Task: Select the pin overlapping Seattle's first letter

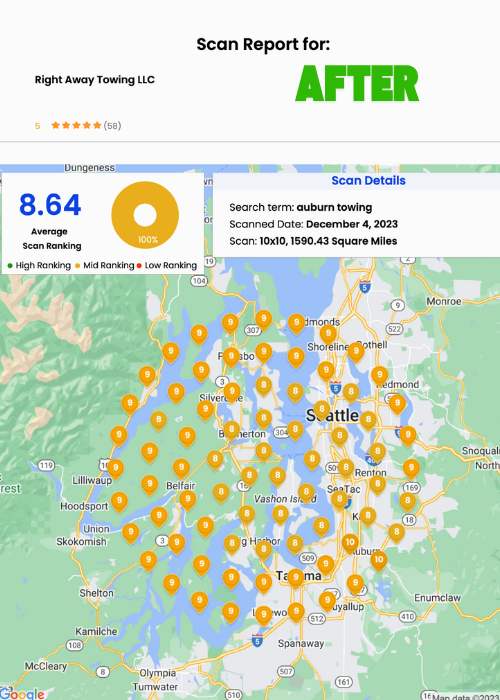Action: [321, 411]
